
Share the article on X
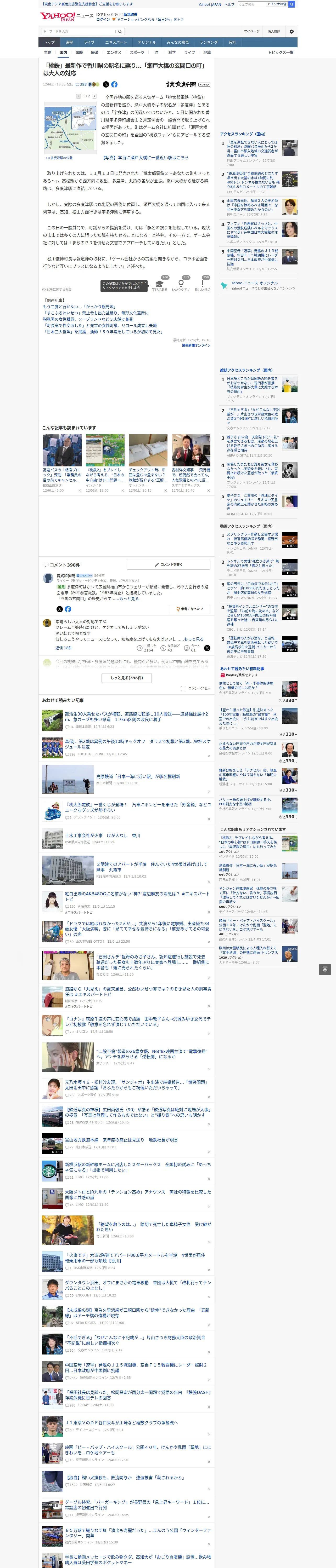[106, 85]
